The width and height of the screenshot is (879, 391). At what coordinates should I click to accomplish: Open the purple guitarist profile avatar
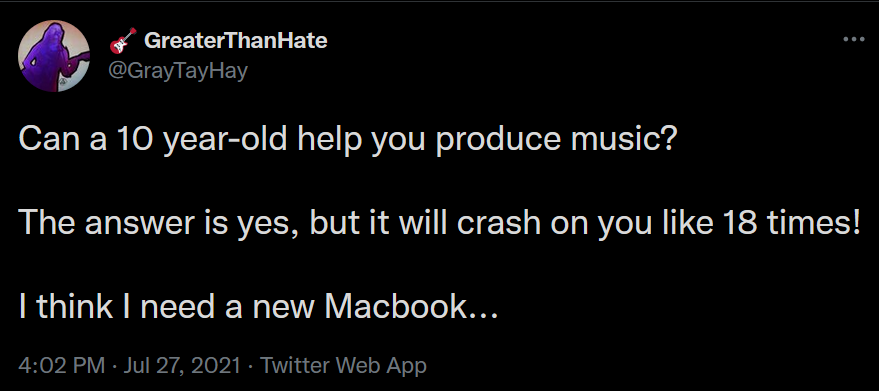[x=54, y=56]
